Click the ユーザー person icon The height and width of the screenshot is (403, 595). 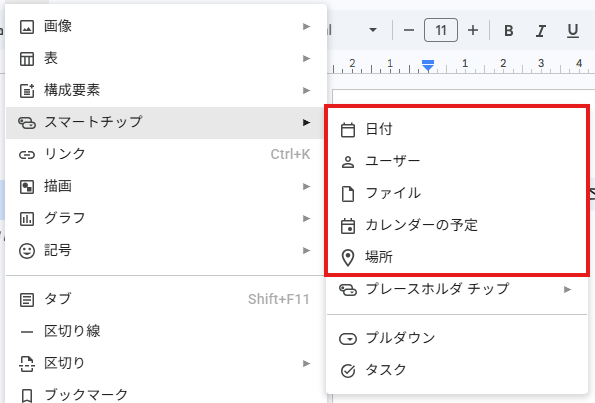(x=348, y=162)
